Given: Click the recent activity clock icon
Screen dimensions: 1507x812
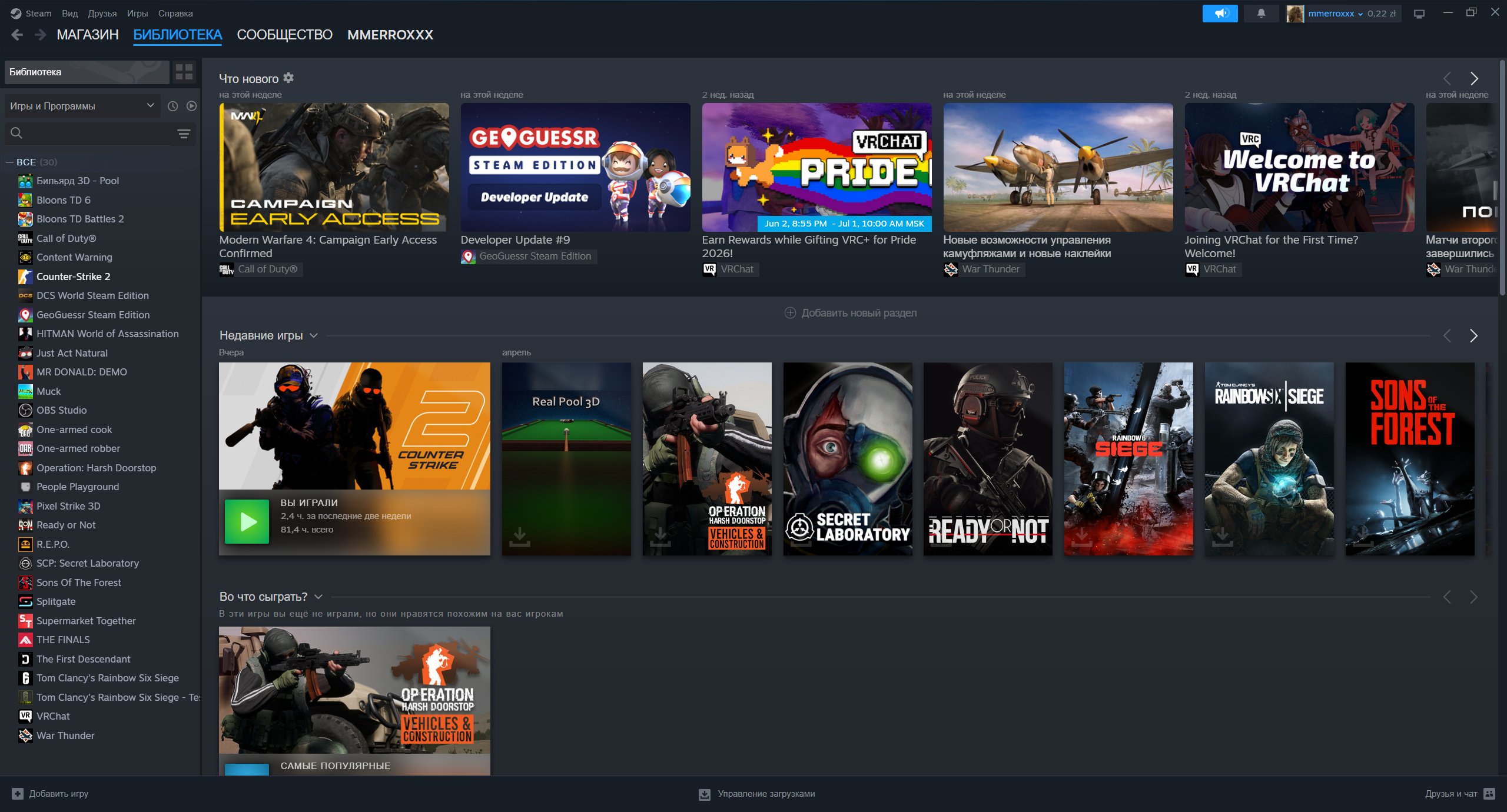Looking at the screenshot, I should click(x=172, y=106).
